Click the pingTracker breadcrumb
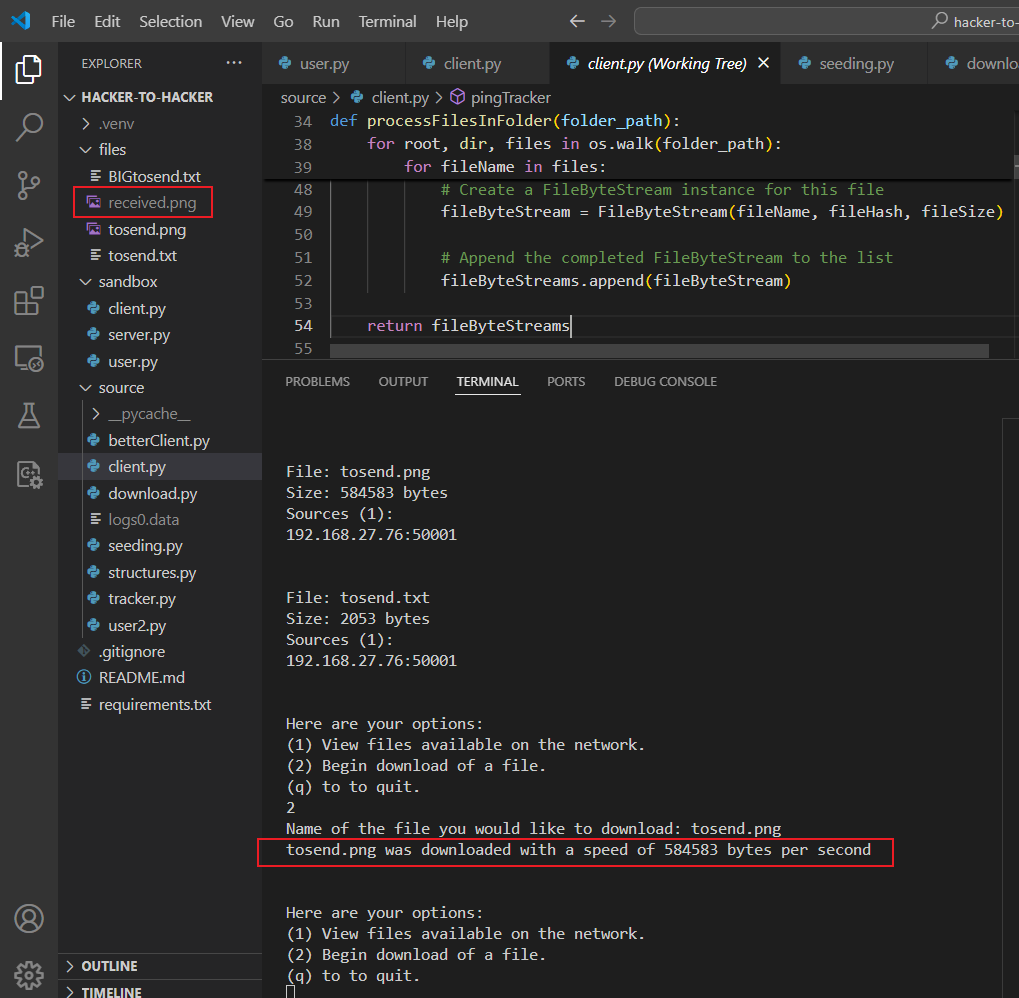The image size is (1019, 998). (509, 97)
